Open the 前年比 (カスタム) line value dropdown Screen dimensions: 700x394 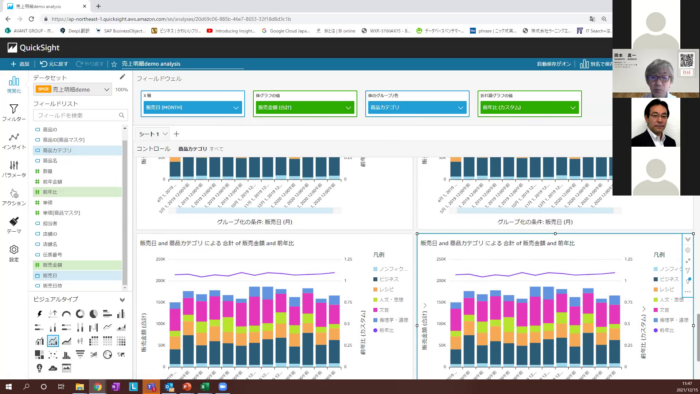(x=529, y=108)
